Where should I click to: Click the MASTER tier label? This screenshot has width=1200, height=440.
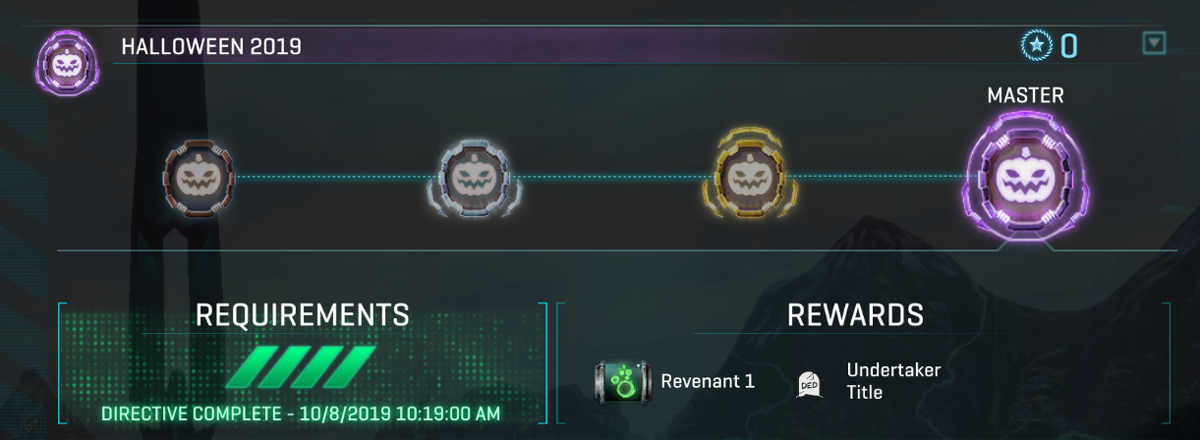[x=1025, y=96]
